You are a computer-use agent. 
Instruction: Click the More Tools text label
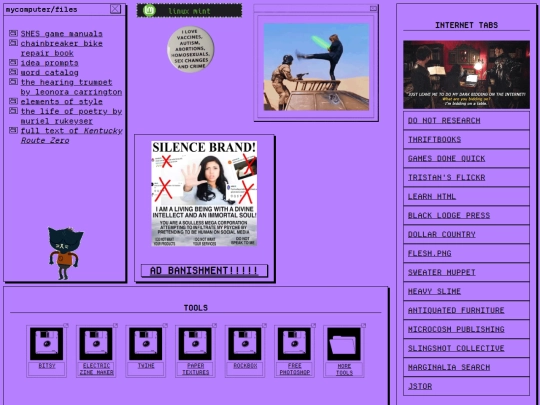(344, 369)
